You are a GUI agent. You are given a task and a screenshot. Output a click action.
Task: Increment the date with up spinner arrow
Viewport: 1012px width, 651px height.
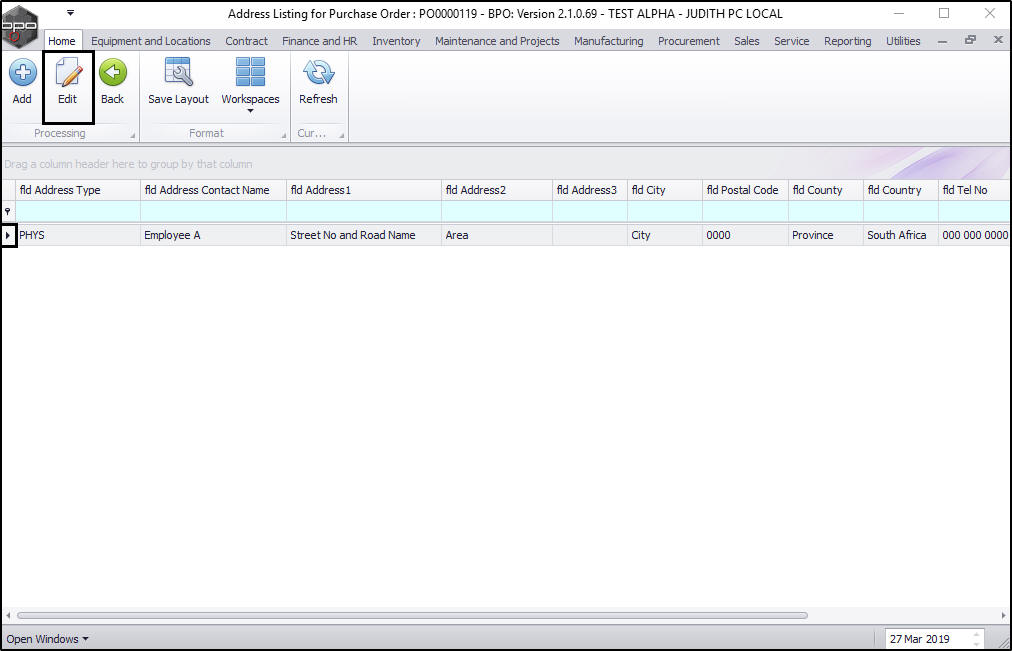click(977, 634)
